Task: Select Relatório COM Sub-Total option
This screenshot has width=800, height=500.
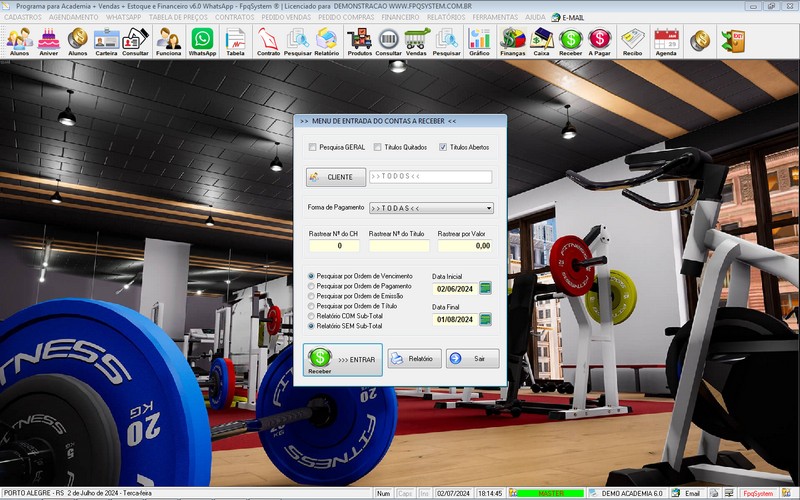Action: [311, 316]
